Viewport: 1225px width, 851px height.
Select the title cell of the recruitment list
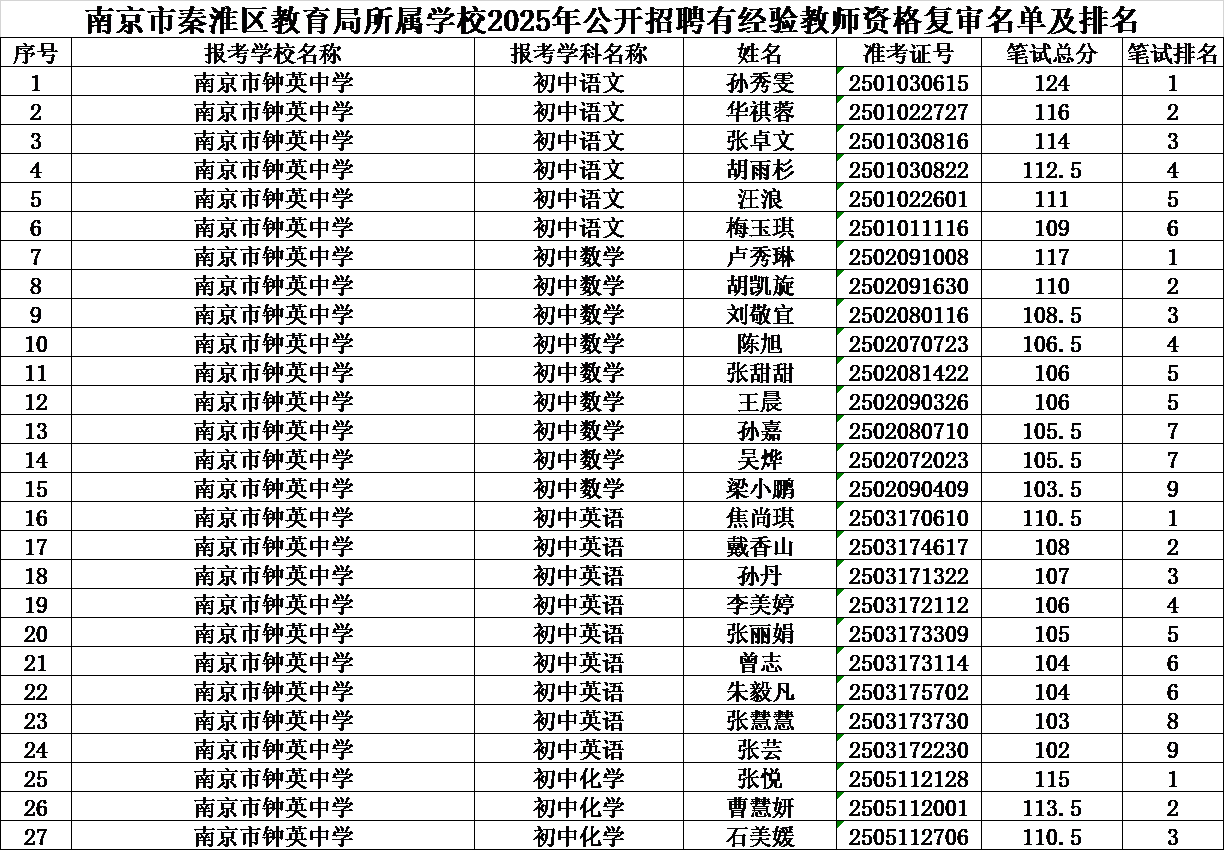point(612,19)
